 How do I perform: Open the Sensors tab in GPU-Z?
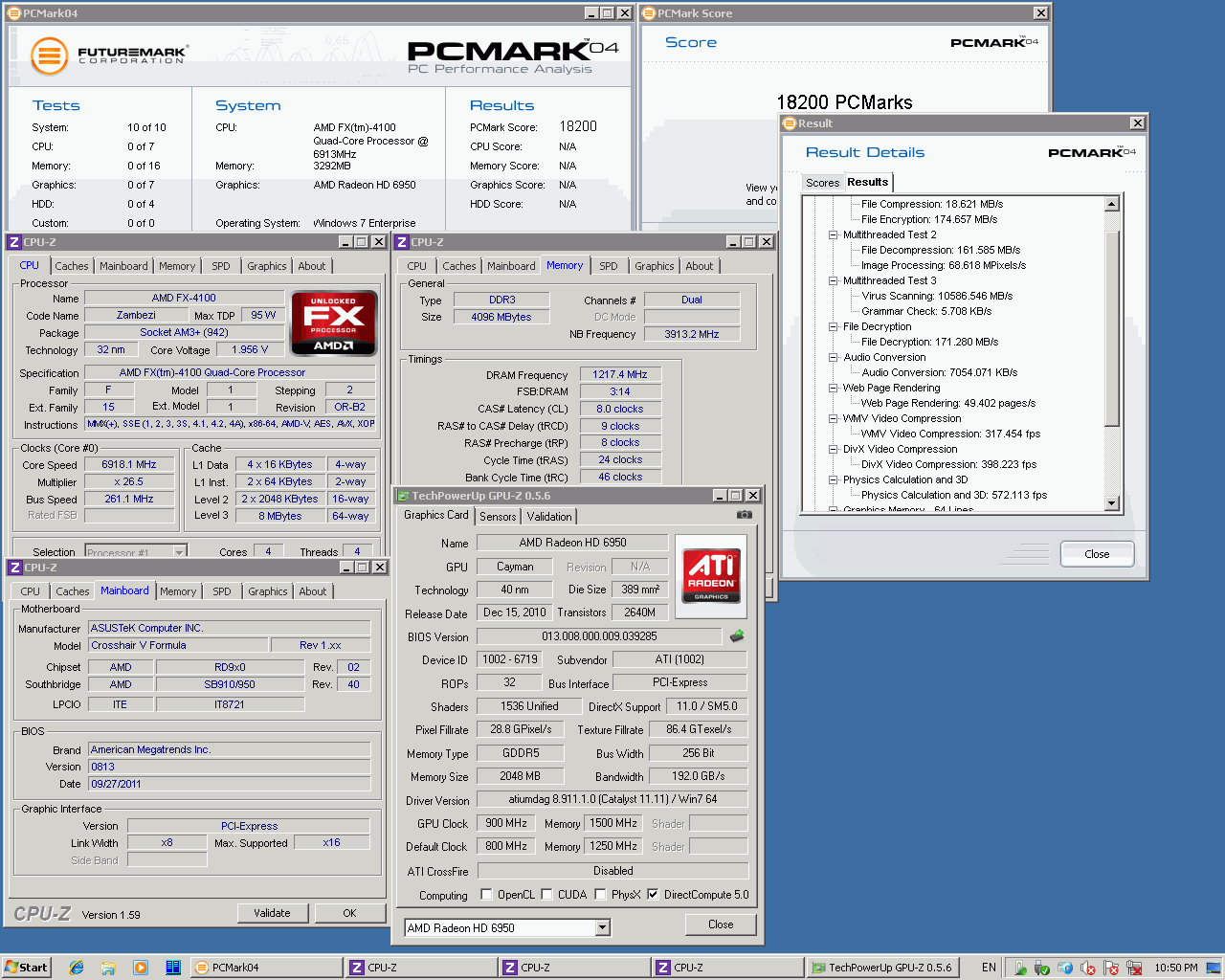[x=498, y=517]
